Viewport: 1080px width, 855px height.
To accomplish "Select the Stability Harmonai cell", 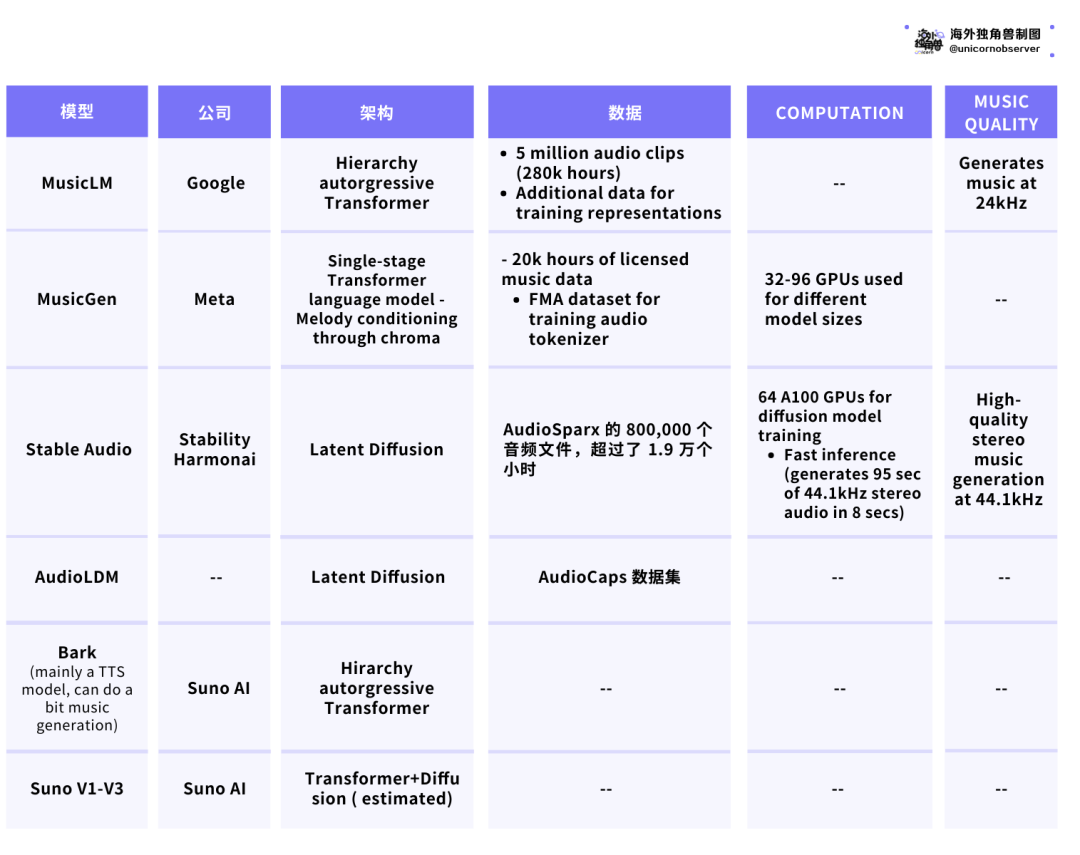I will pyautogui.click(x=214, y=450).
